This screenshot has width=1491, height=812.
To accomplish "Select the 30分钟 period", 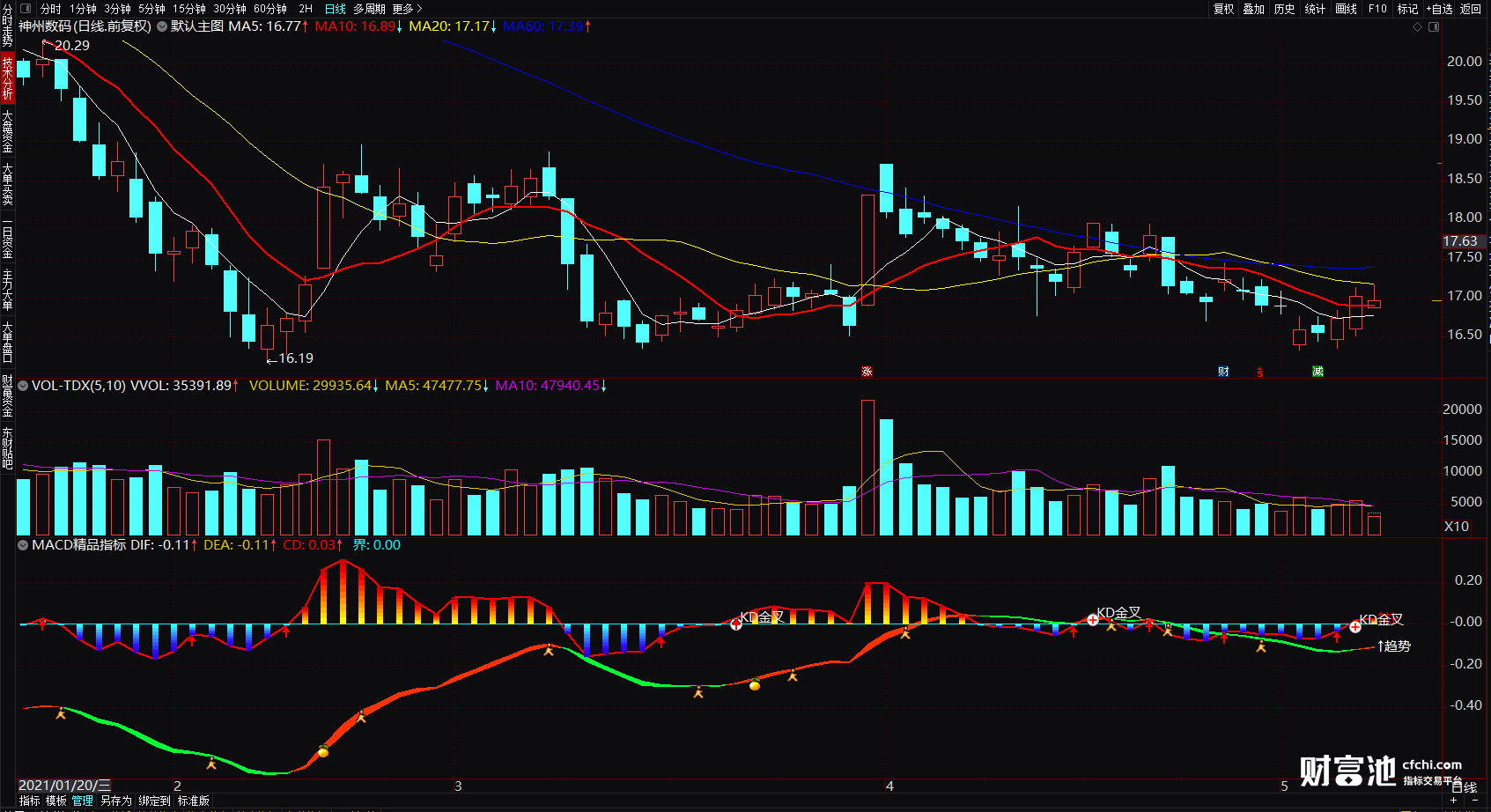I will [x=230, y=9].
